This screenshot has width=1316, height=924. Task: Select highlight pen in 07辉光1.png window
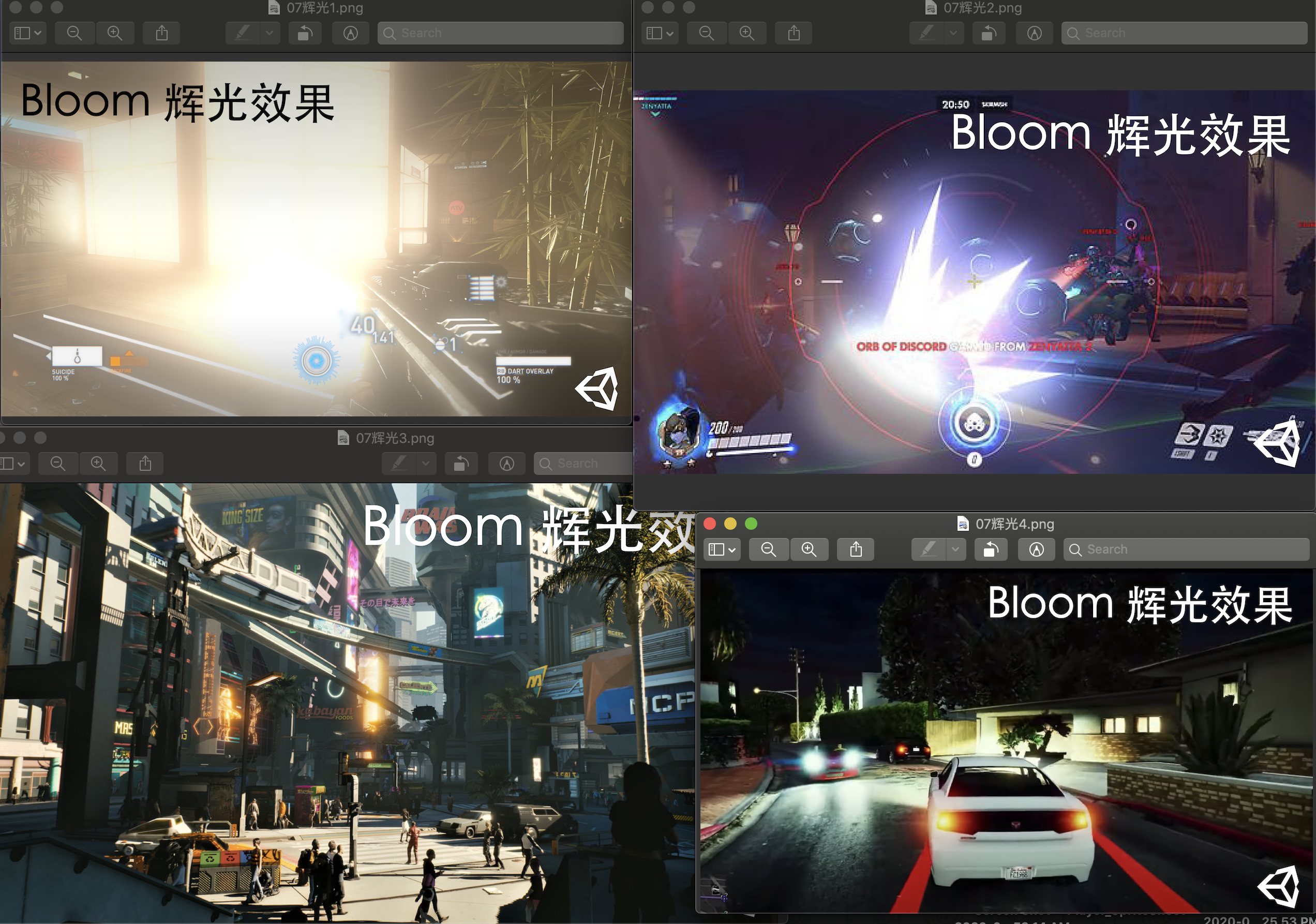pyautogui.click(x=243, y=33)
